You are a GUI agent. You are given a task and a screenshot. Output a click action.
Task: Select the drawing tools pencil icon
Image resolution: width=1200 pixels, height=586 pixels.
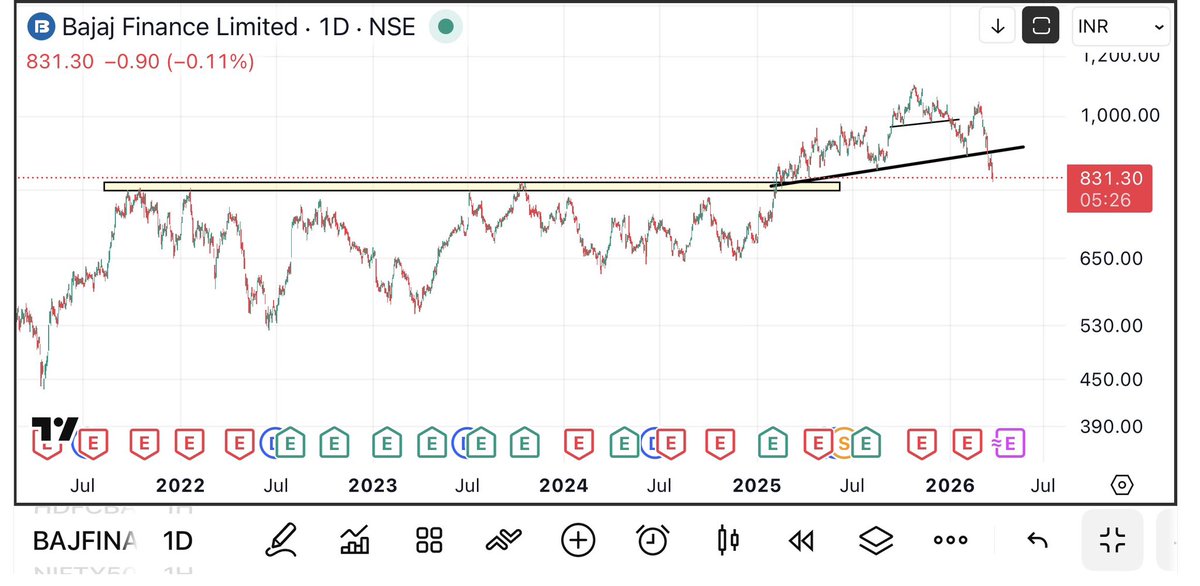pyautogui.click(x=283, y=540)
